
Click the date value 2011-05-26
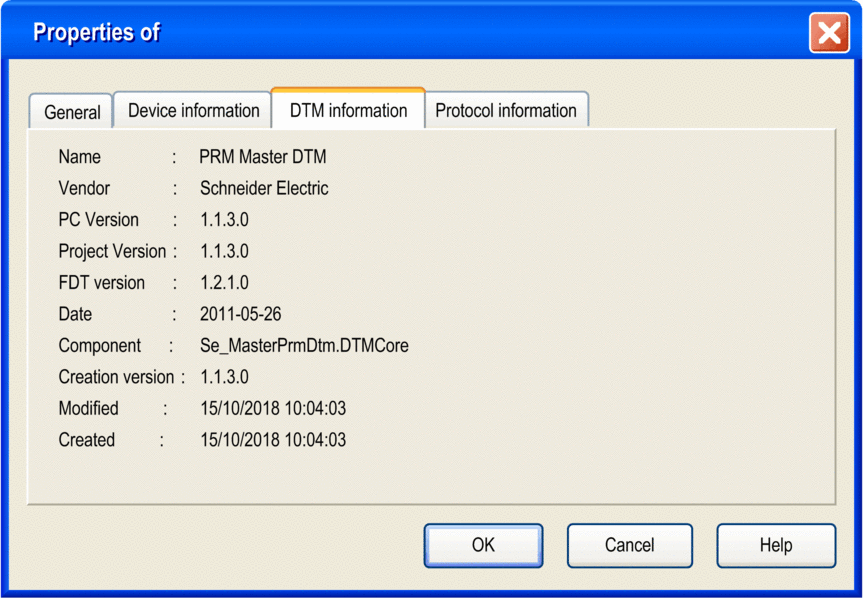point(240,314)
